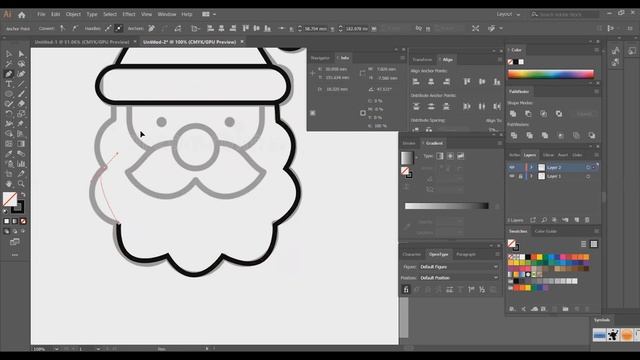Click Divide in Pathfinders row
Image resolution: width=640 pixels, height=360 pixels.
[x=514, y=135]
